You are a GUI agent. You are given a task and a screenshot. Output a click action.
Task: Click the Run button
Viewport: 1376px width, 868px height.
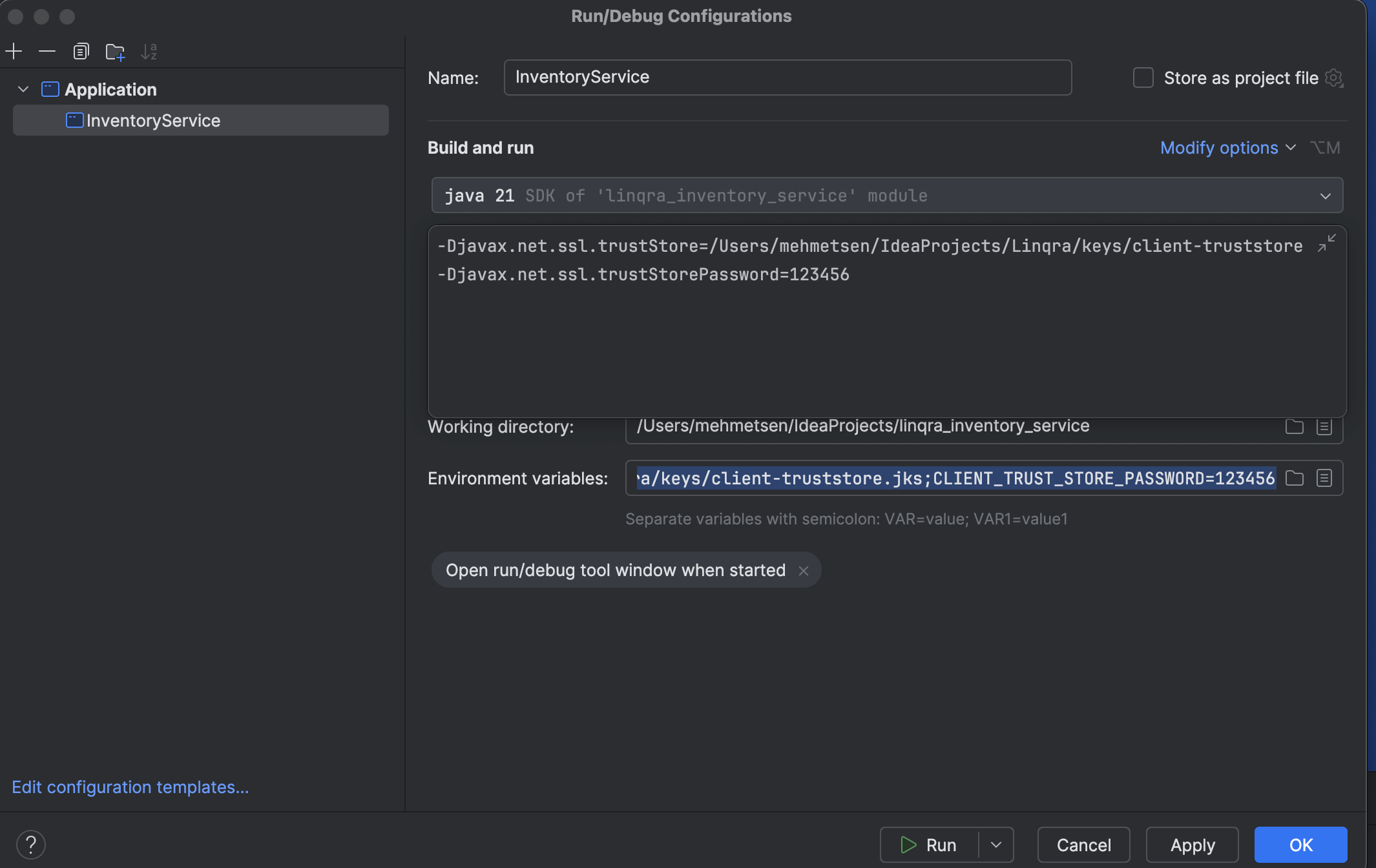pyautogui.click(x=930, y=845)
